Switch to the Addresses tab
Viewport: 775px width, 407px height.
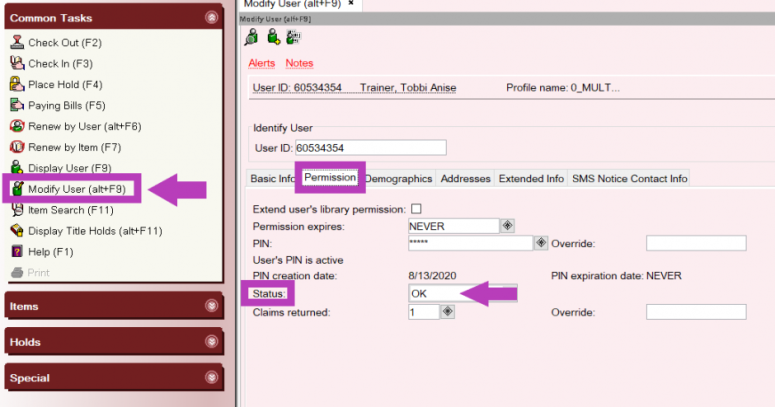465,179
